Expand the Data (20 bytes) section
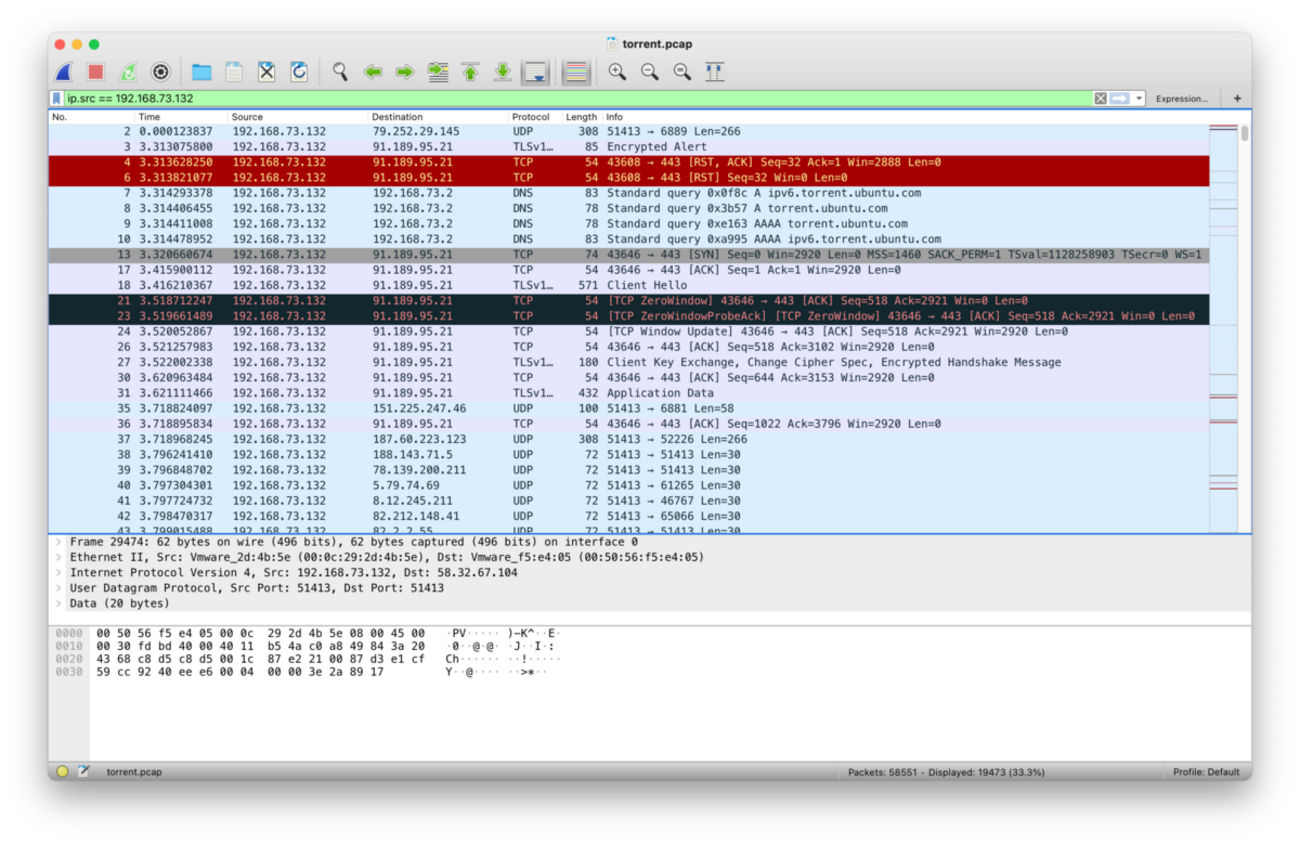The height and width of the screenshot is (844, 1300). (x=59, y=604)
